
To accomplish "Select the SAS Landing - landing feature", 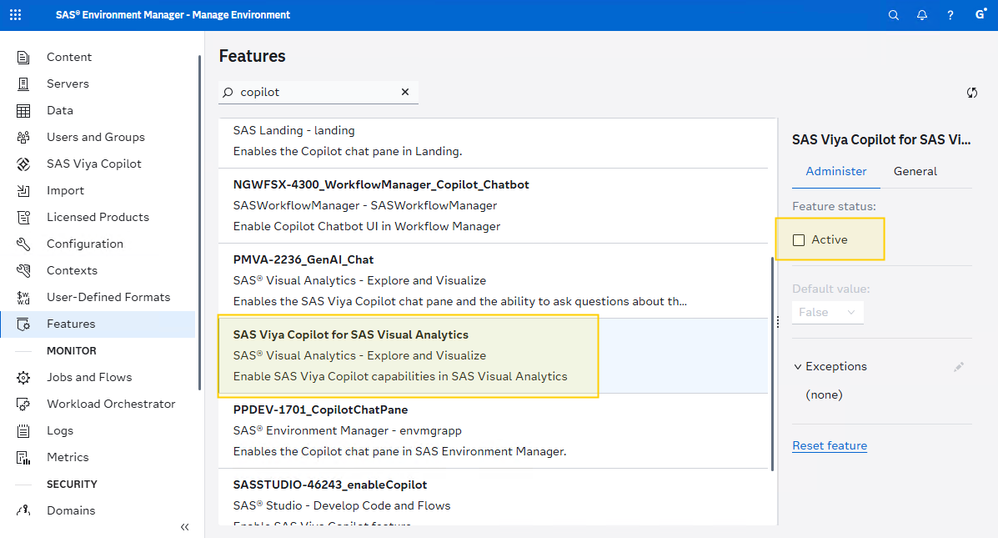I will click(493, 143).
